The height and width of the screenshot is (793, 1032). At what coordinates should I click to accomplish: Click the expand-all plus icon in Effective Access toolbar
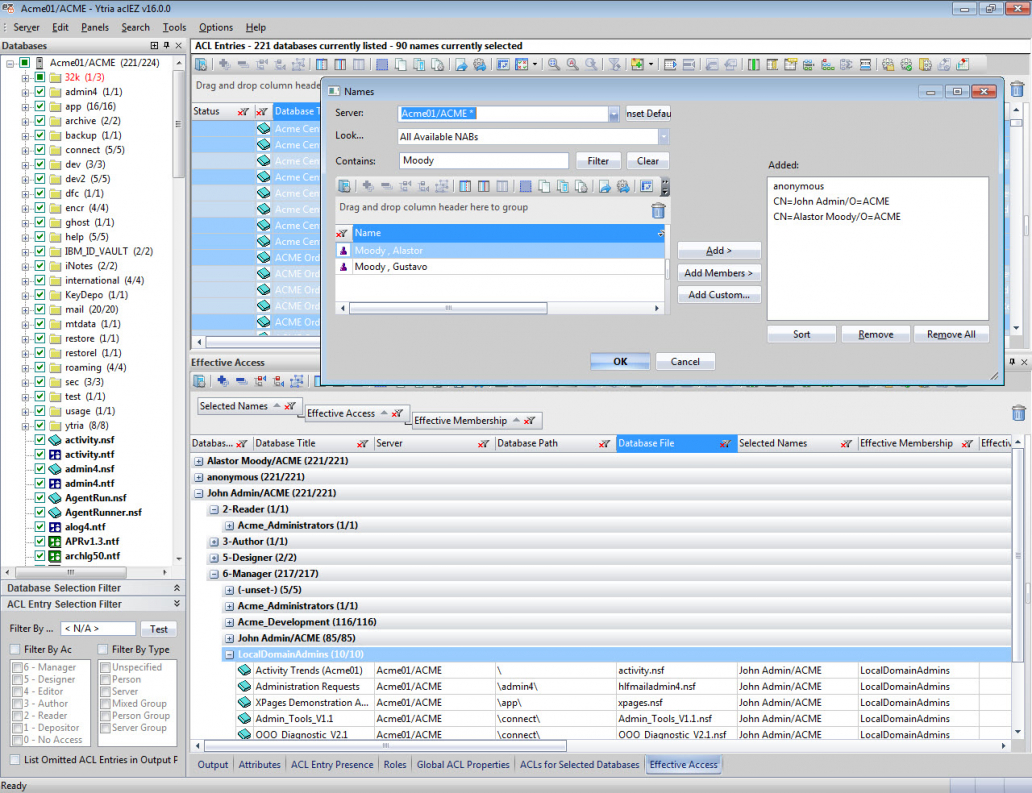222,381
